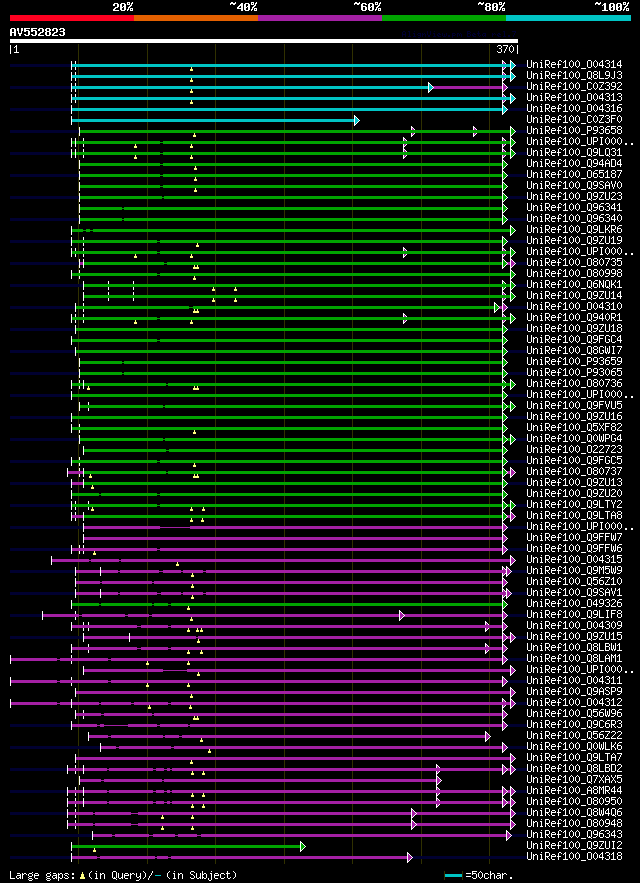This screenshot has width=640, height=883.
Task: Select the UniRef100_Q940R1 label
Action: [574, 318]
